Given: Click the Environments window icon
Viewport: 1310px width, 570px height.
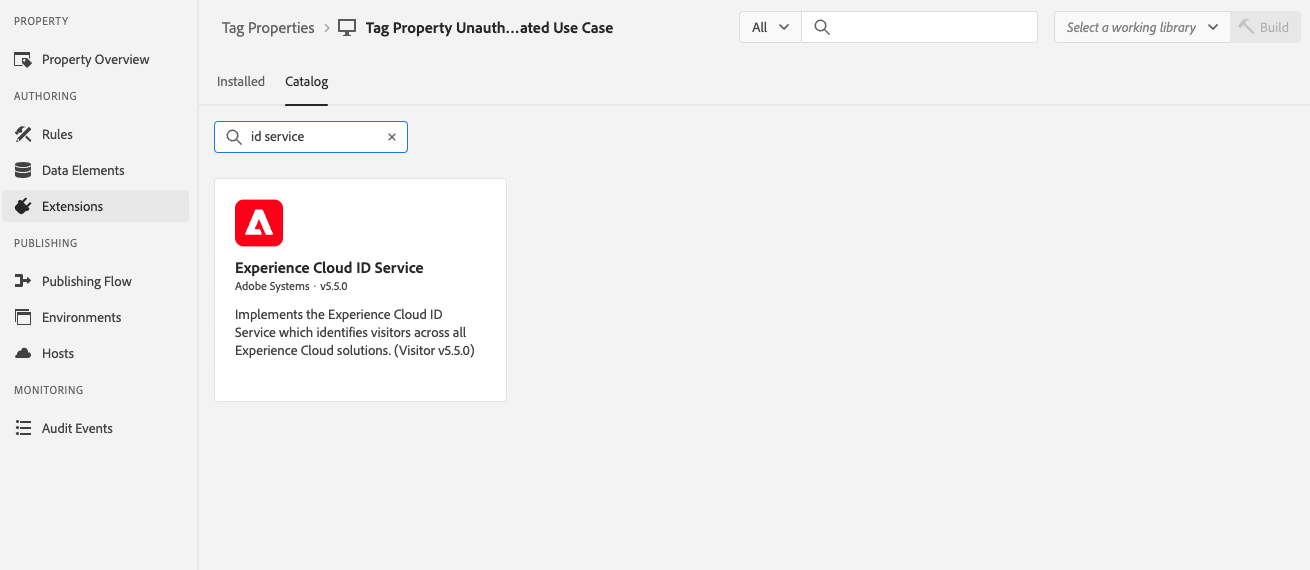Looking at the screenshot, I should pyautogui.click(x=23, y=317).
